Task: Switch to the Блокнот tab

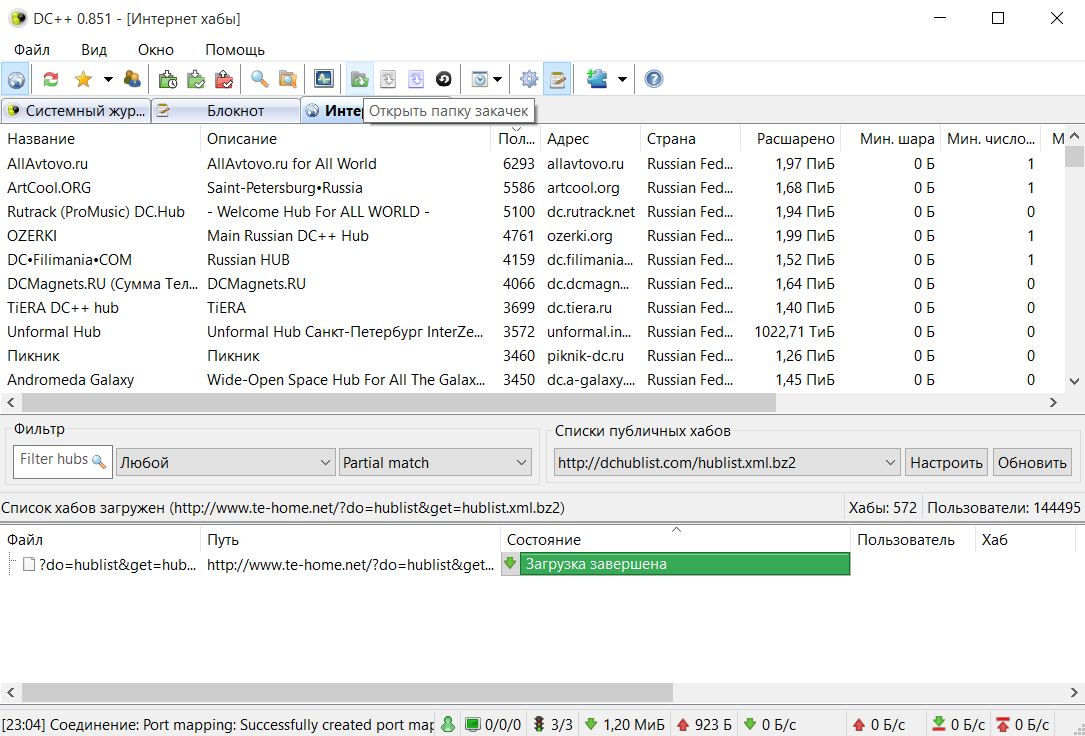Action: point(226,111)
